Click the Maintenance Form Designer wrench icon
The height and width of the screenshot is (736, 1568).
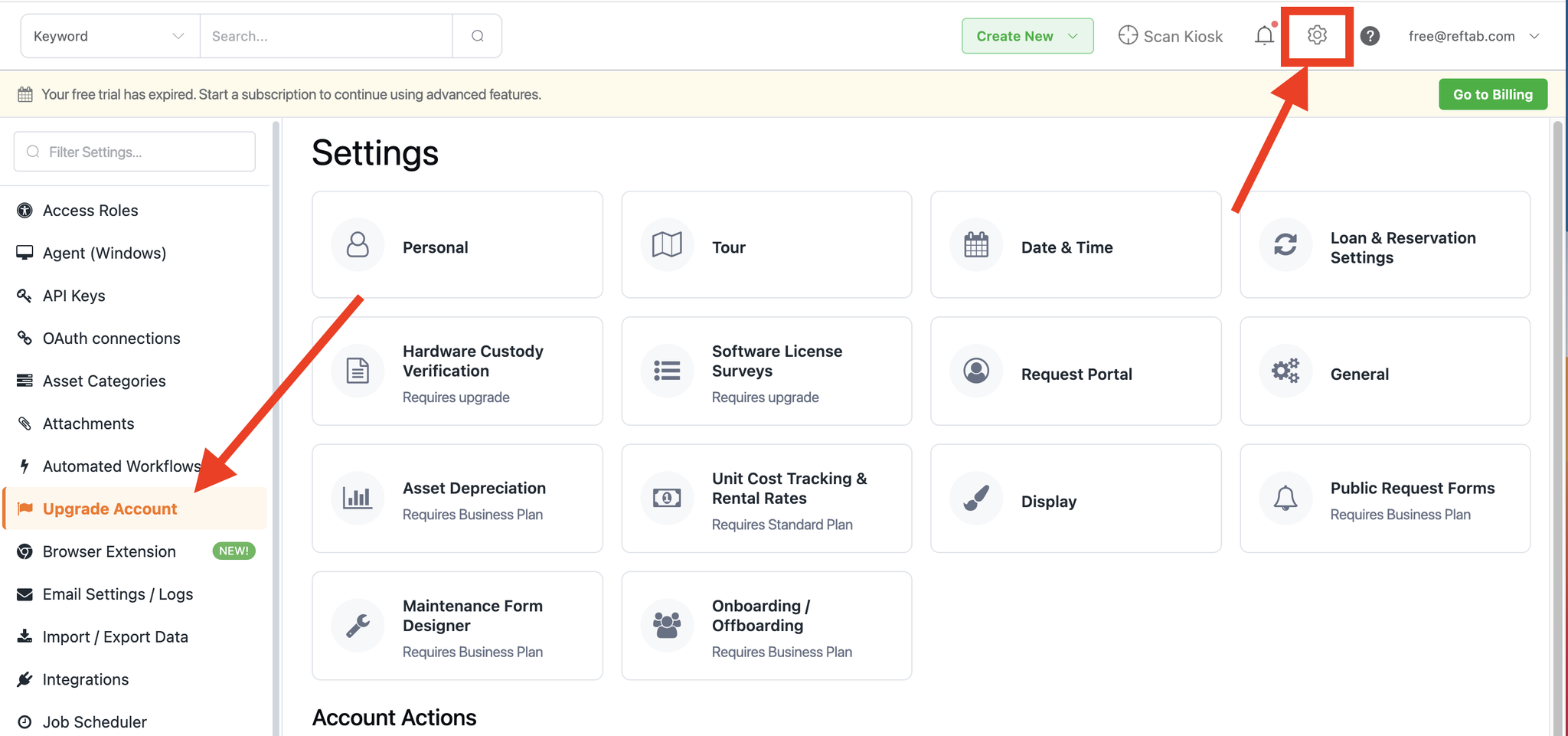[x=358, y=626]
